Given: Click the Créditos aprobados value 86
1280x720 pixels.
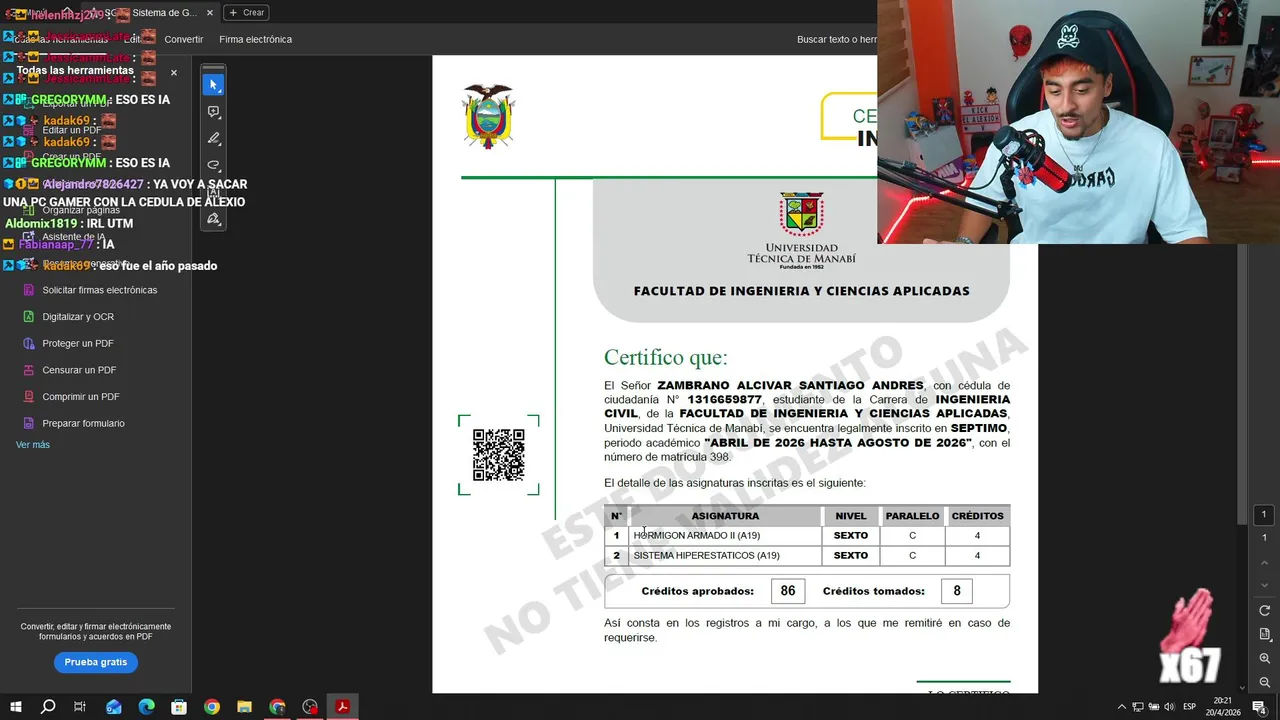Looking at the screenshot, I should coord(788,591).
